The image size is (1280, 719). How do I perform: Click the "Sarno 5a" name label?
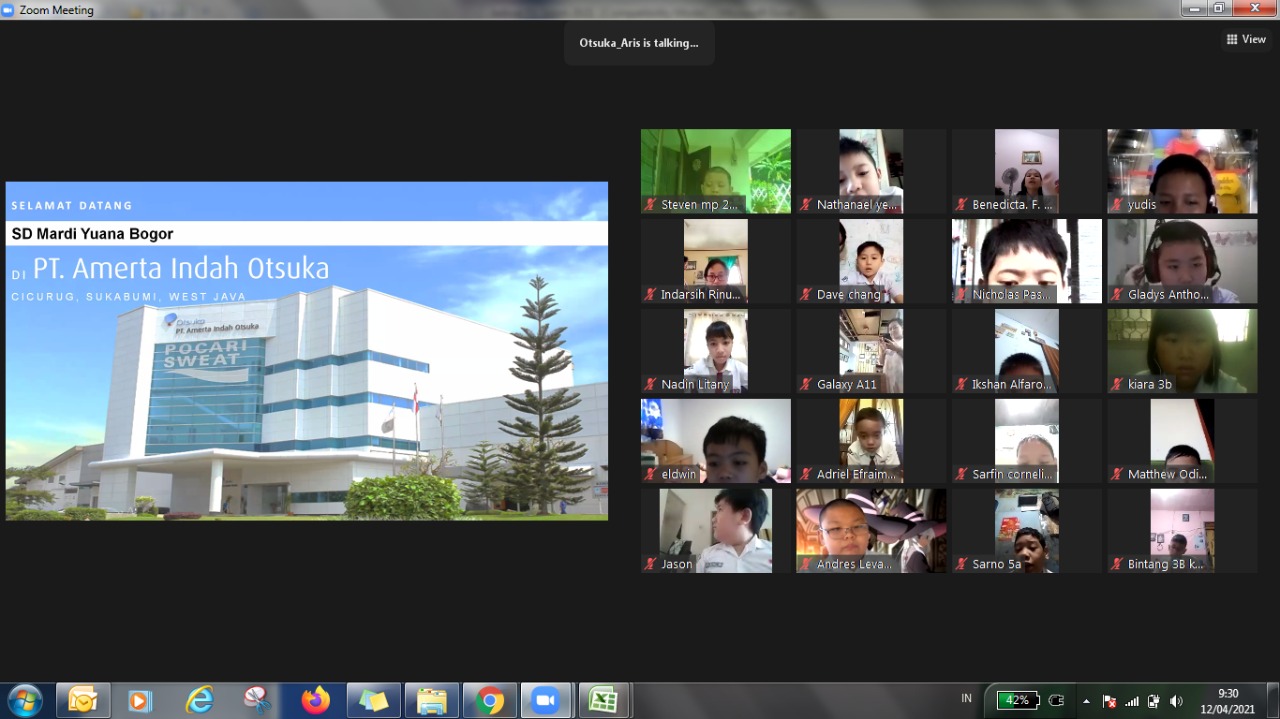click(997, 565)
